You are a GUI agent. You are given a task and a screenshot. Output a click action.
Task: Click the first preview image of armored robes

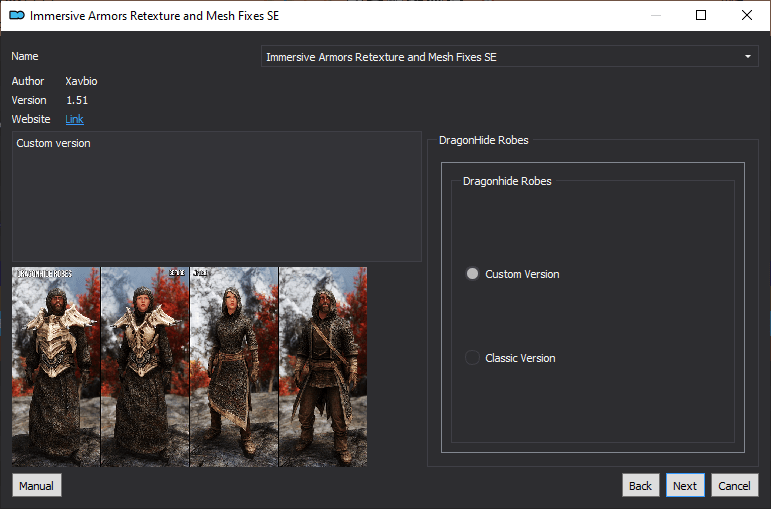click(56, 366)
